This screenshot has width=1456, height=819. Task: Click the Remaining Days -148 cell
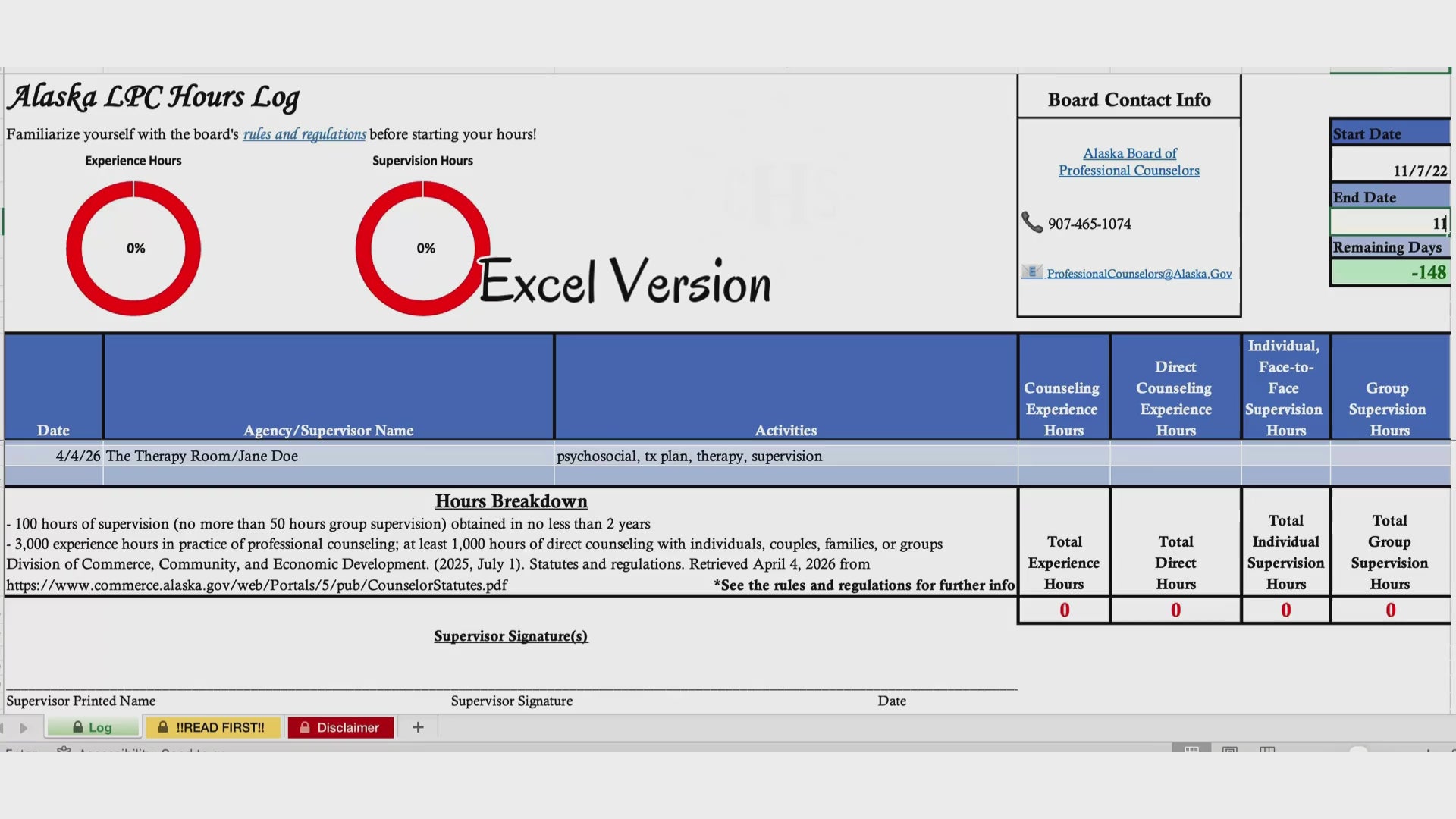(1389, 272)
